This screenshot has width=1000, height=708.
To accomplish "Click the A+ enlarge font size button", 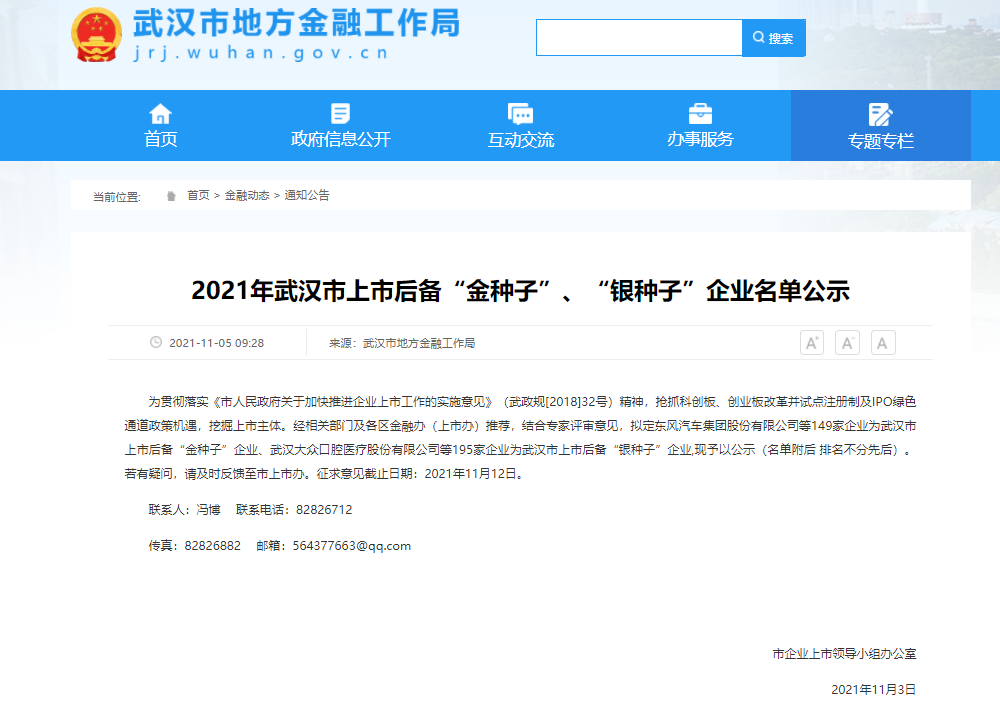I will click(811, 342).
